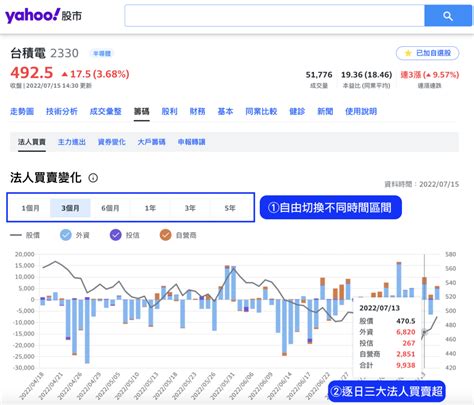Click the 半導體 industry tag
Screen dimensions: 474x405
tap(102, 53)
